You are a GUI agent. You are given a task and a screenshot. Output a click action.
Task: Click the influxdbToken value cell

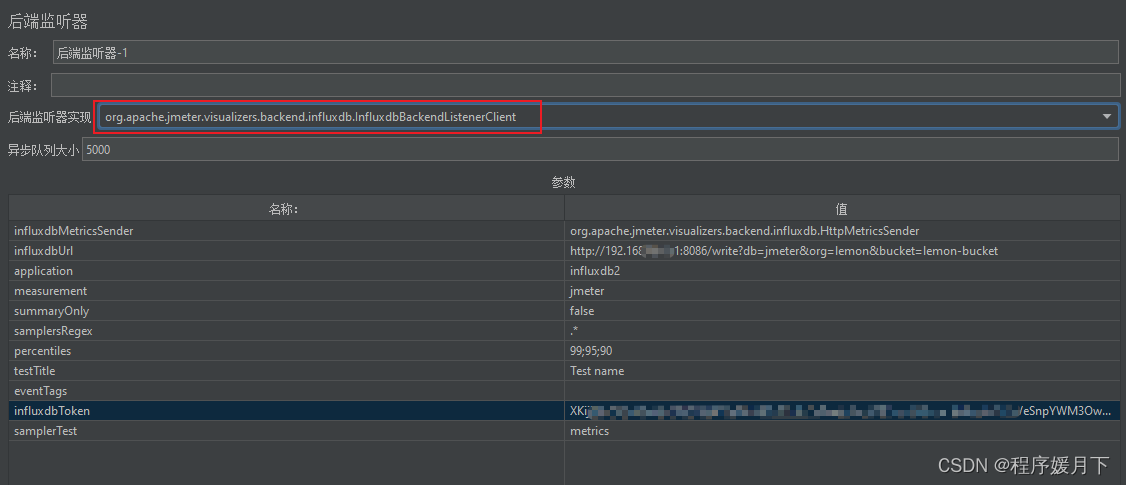click(842, 411)
